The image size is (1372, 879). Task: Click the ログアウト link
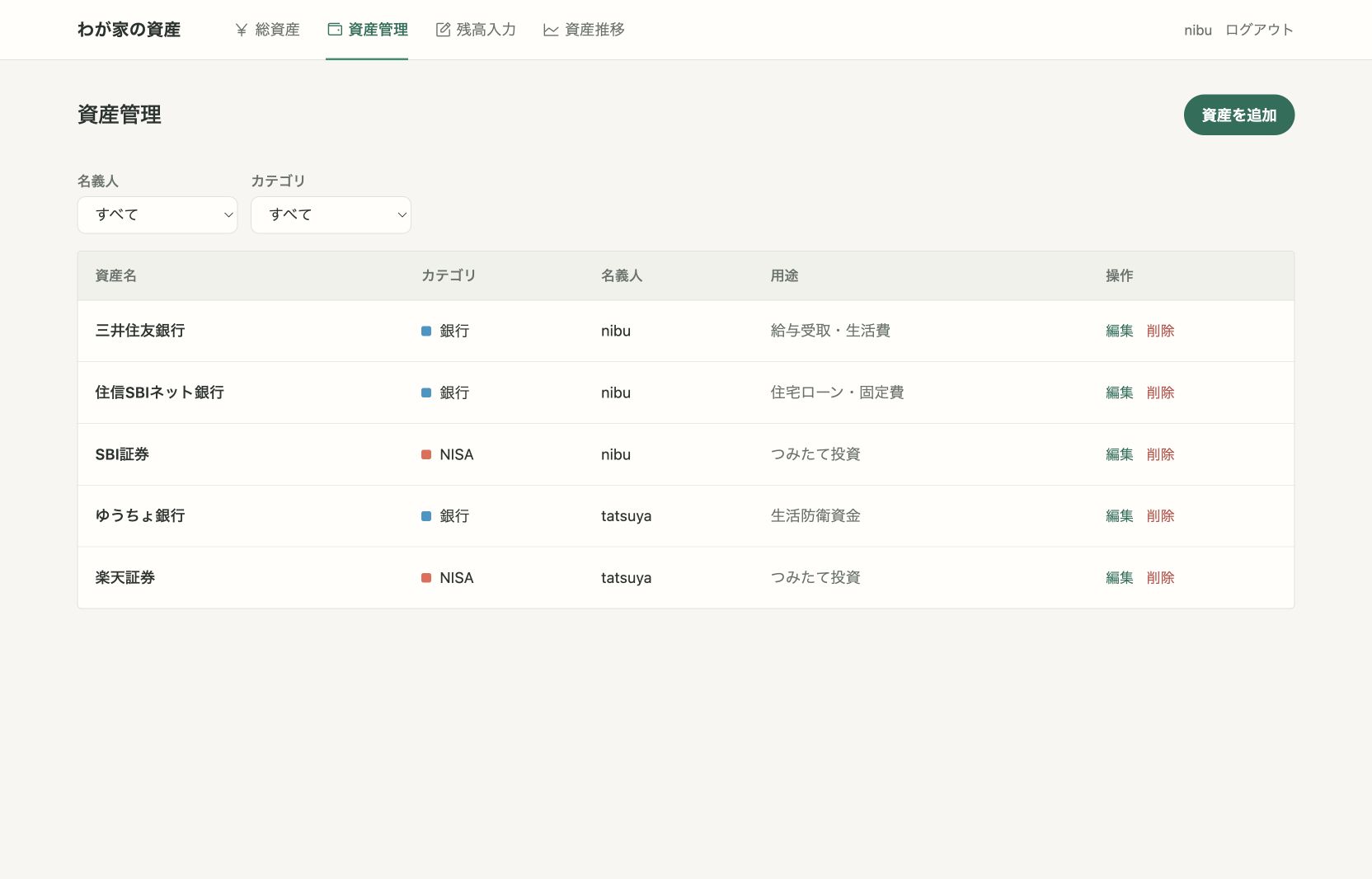[x=1259, y=30]
